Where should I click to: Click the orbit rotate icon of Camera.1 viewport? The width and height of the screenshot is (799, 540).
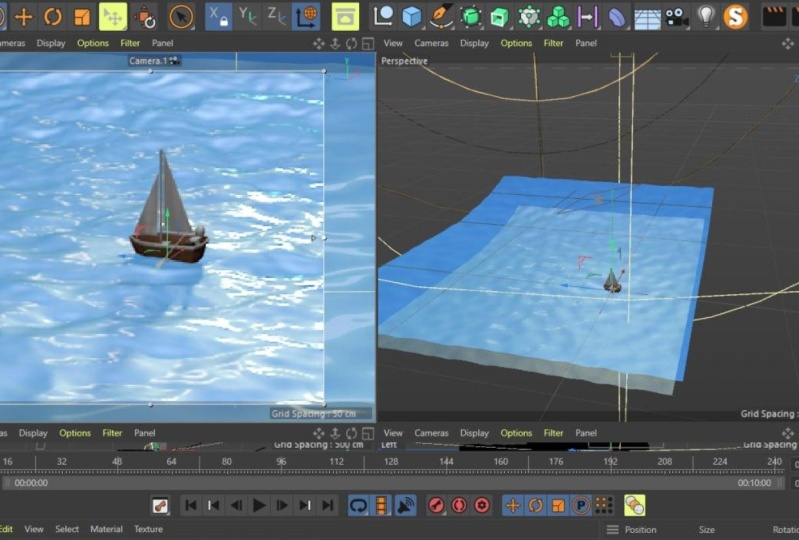352,44
